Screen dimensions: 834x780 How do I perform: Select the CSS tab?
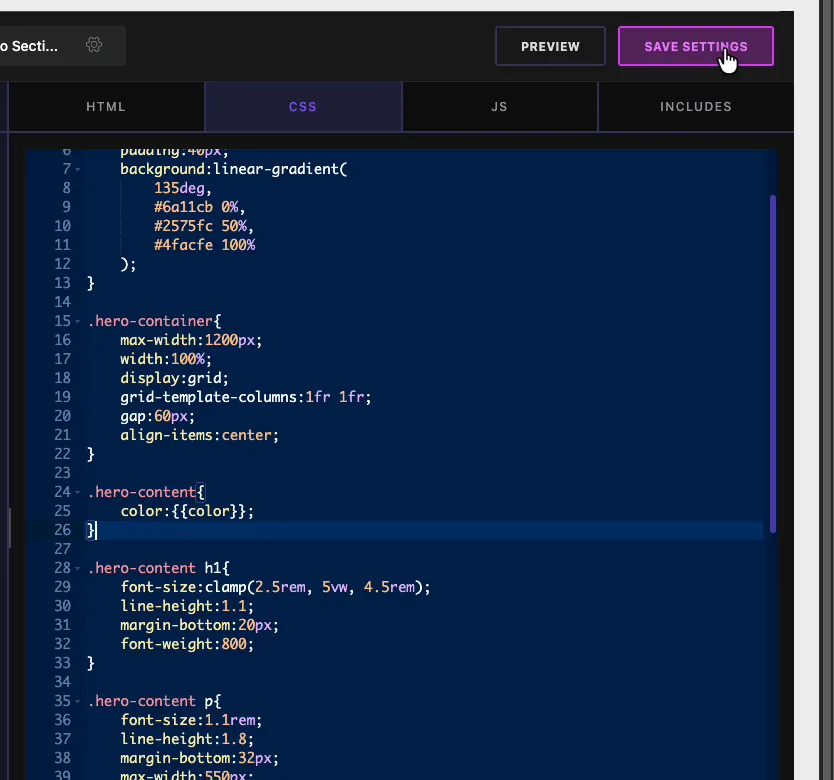(303, 106)
